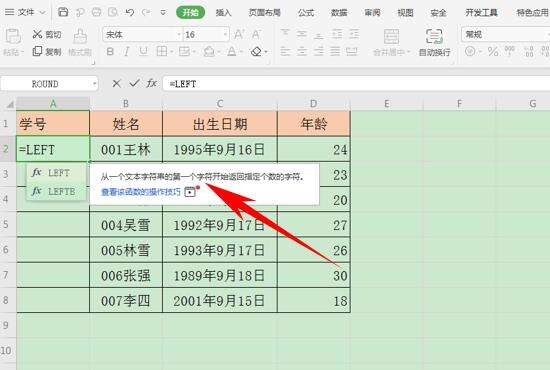Click the Merge and Center (合并居中) icon
Viewport: 550px width, 370px height.
391,36
